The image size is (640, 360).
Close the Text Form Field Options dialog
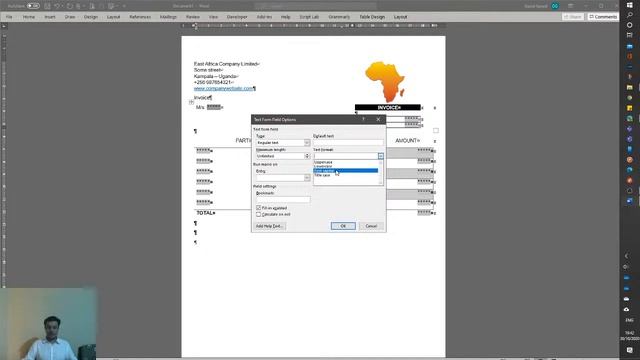click(x=378, y=119)
